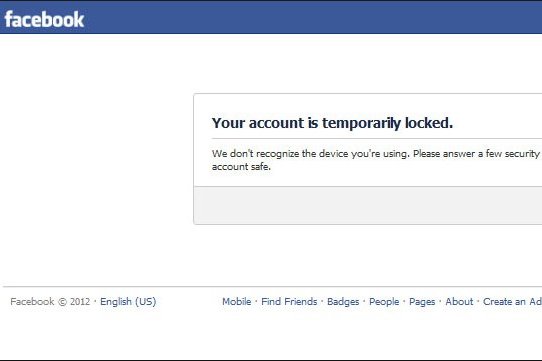The width and height of the screenshot is (542, 361).
Task: Click the facebook logo in the header
Action: (44, 19)
